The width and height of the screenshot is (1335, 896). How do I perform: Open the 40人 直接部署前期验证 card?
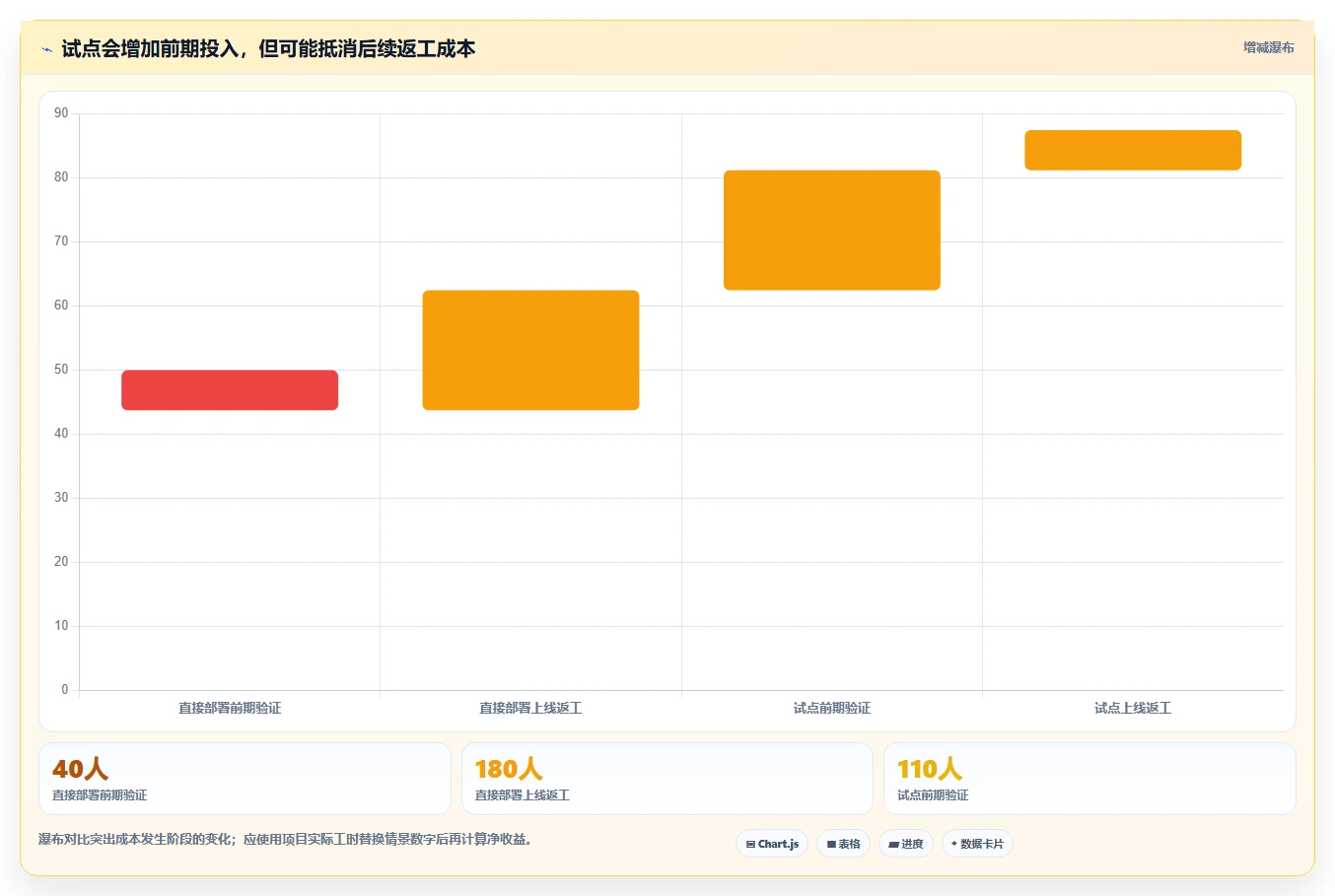pos(245,779)
